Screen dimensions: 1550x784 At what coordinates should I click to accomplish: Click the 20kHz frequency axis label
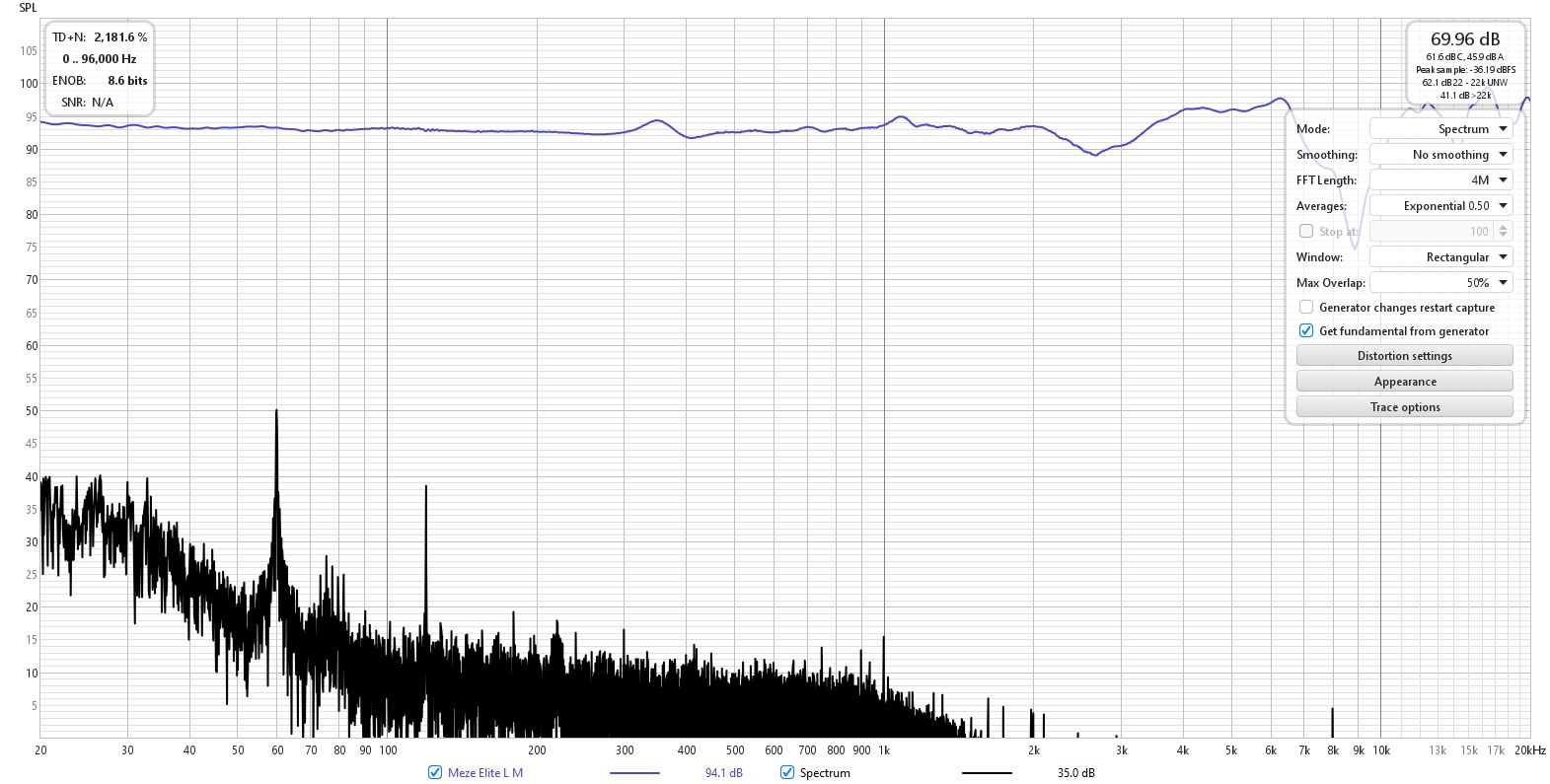pyautogui.click(x=1530, y=750)
